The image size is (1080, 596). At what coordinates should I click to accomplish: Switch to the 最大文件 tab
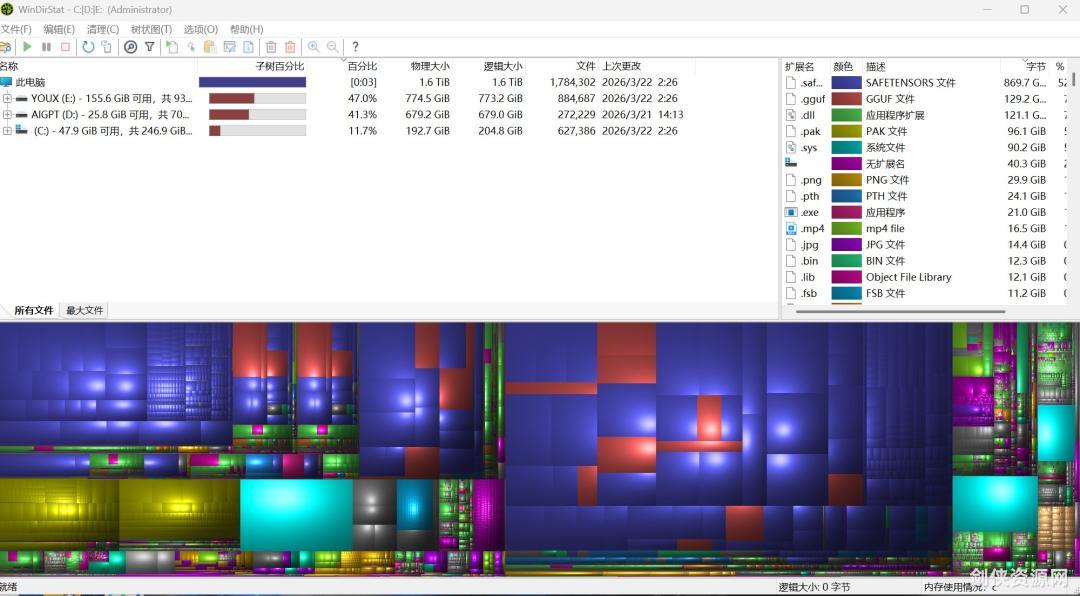[84, 311]
